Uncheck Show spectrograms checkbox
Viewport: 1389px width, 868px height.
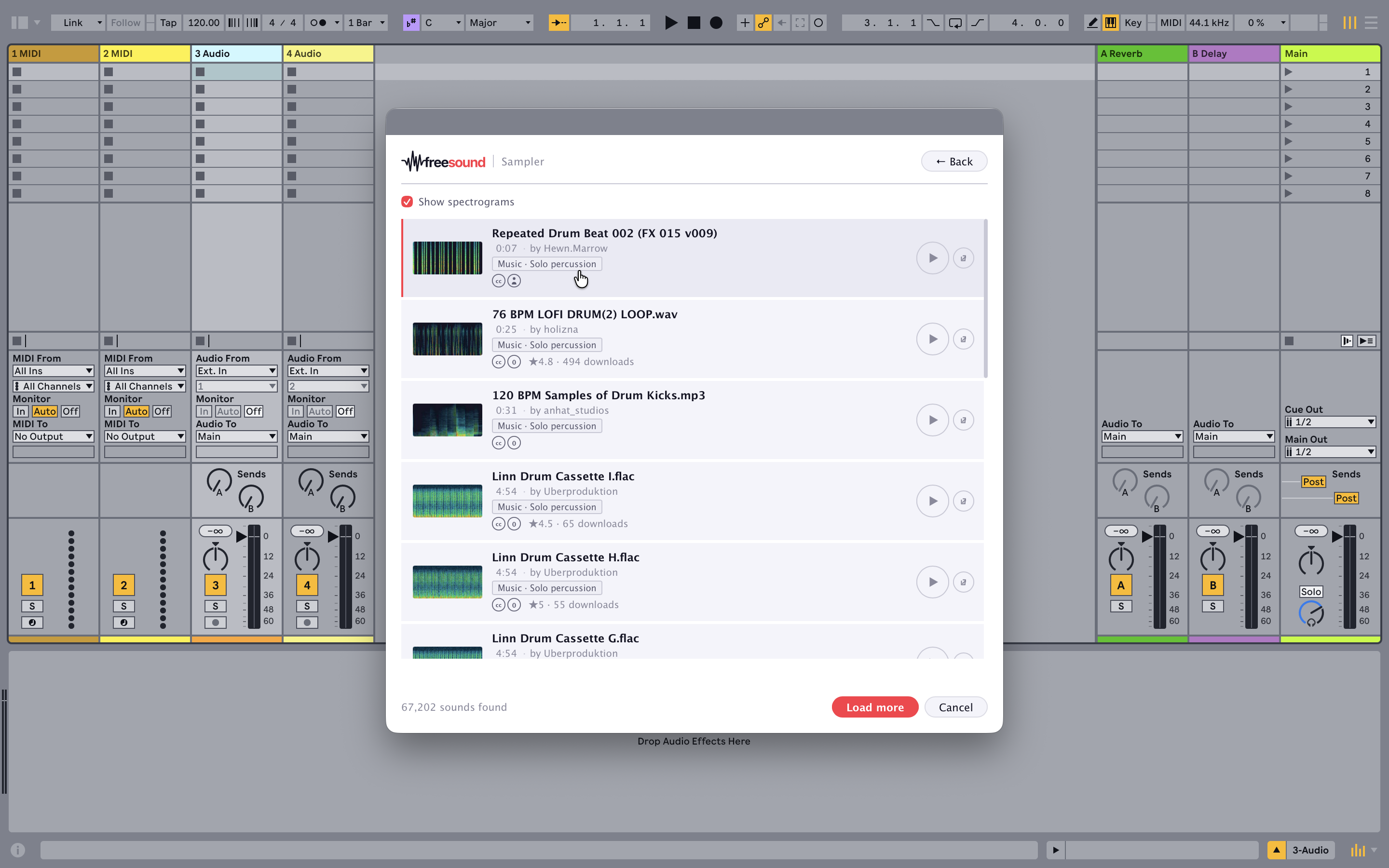tap(407, 202)
